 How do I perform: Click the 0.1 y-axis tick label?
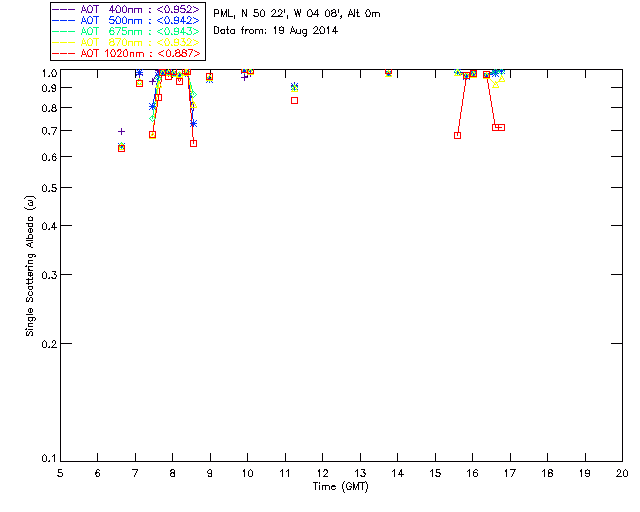pyautogui.click(x=49, y=459)
